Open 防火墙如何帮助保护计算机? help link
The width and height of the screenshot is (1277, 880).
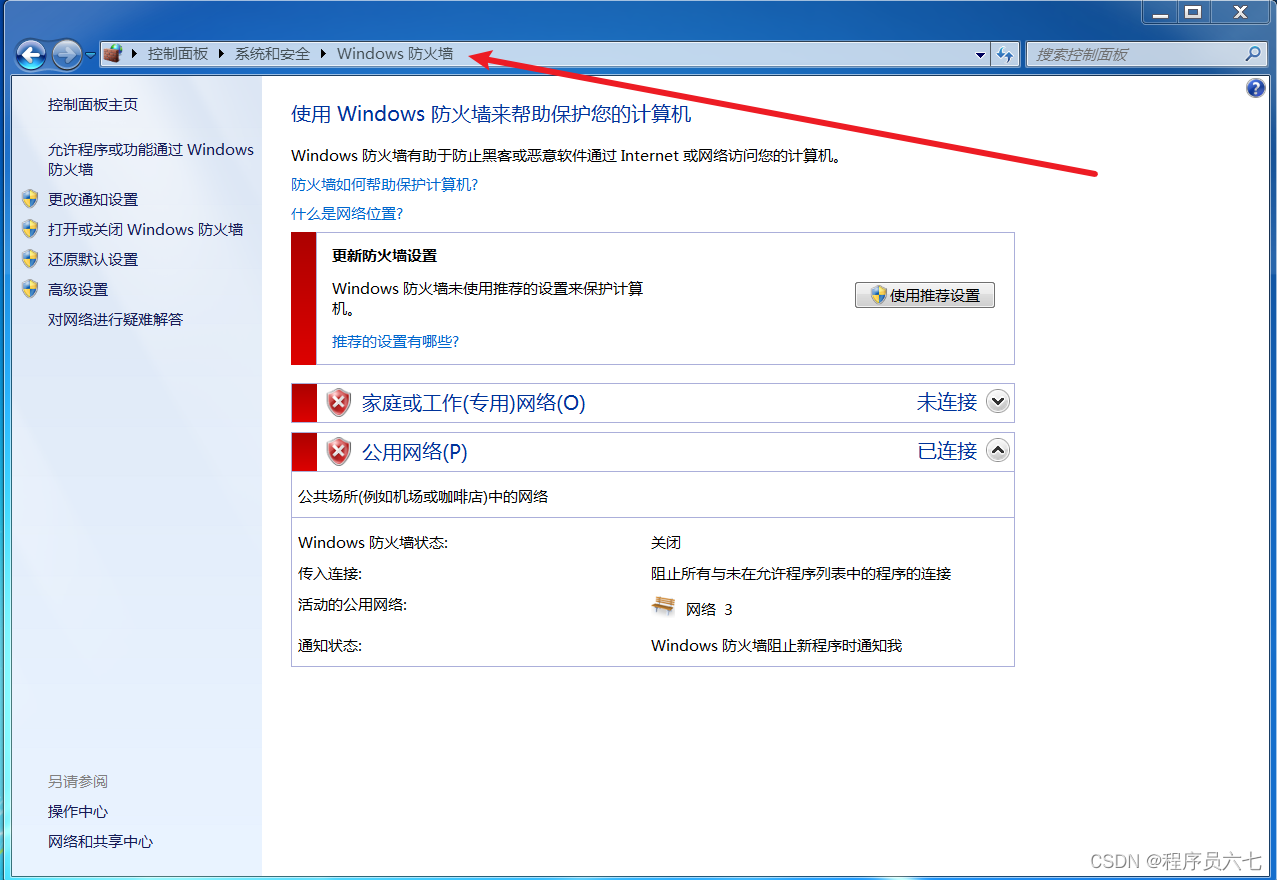click(x=385, y=184)
